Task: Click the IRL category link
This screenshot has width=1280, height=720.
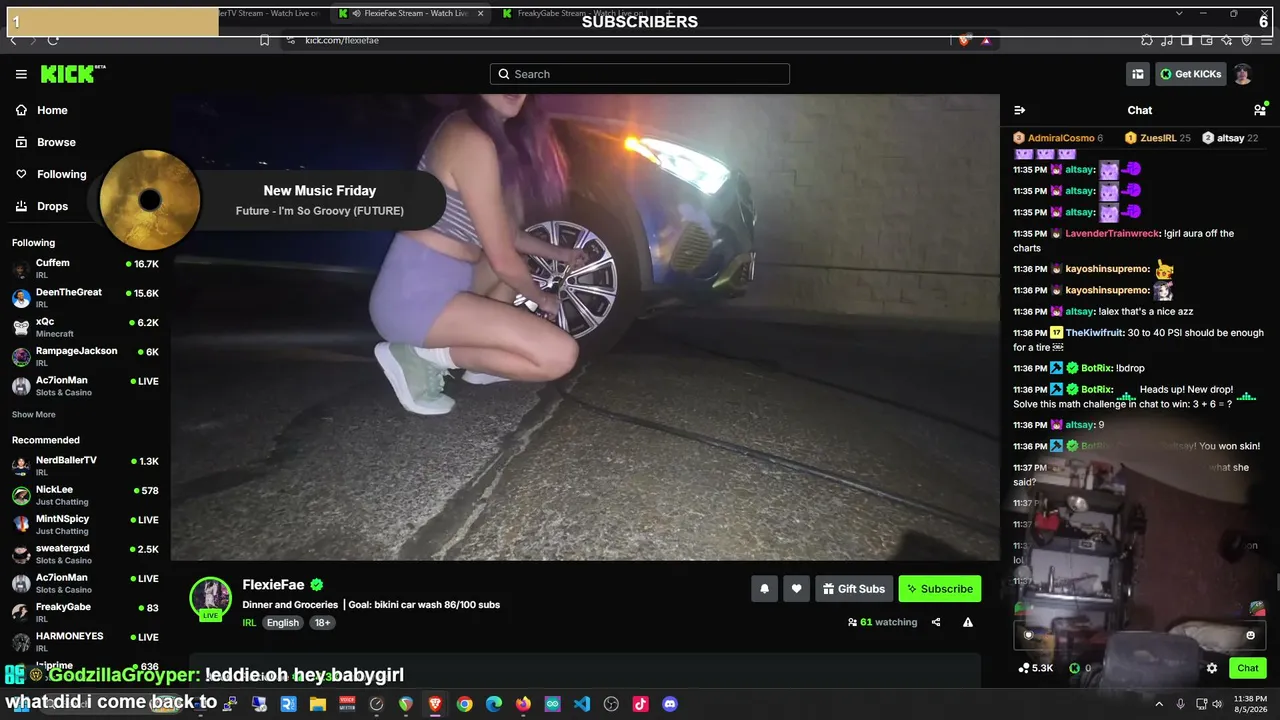Action: point(249,622)
